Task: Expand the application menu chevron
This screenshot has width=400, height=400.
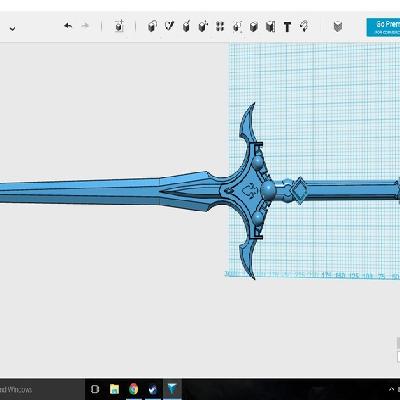Action: [12, 29]
